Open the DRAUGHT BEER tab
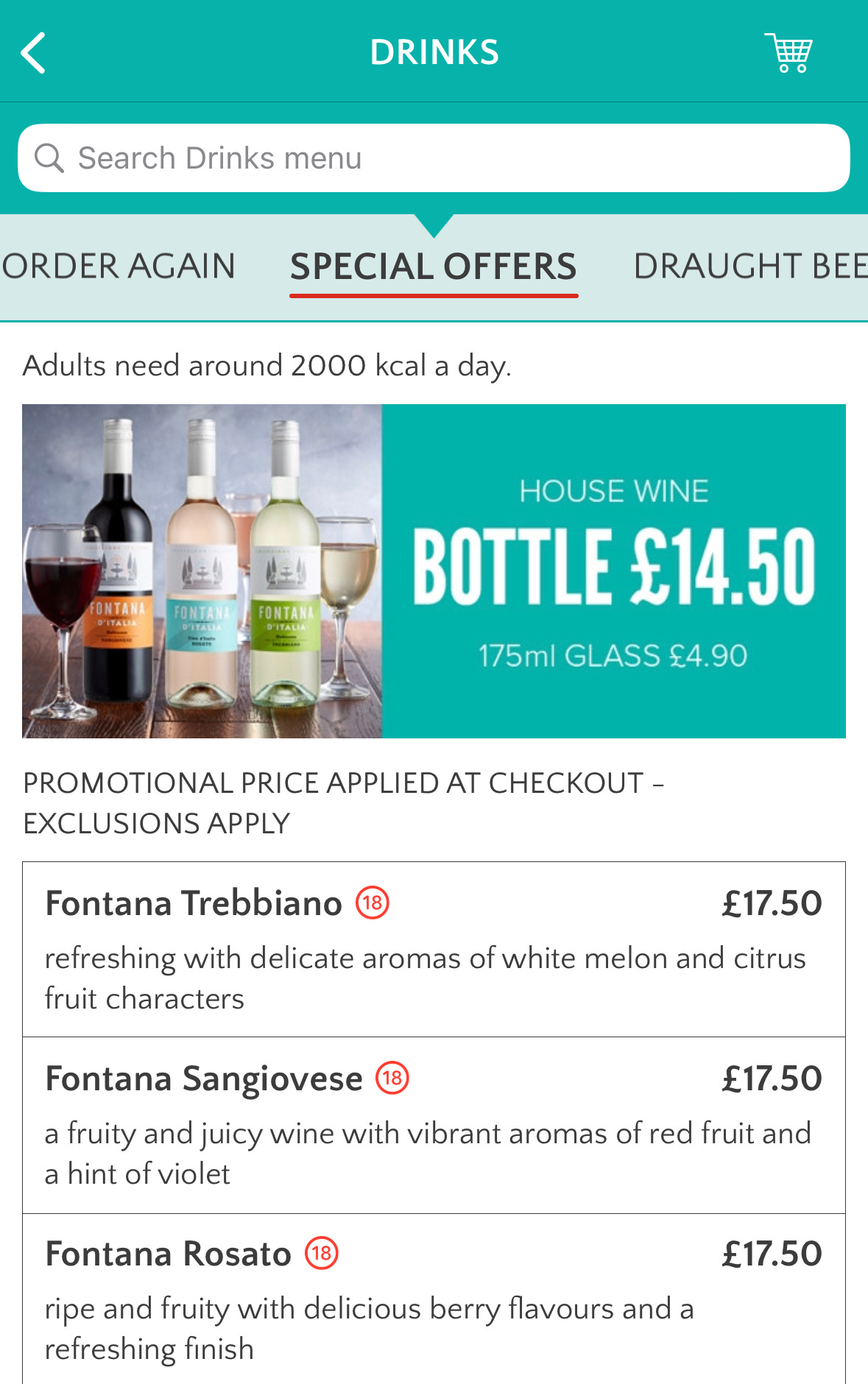The image size is (868, 1384). pos(751,266)
